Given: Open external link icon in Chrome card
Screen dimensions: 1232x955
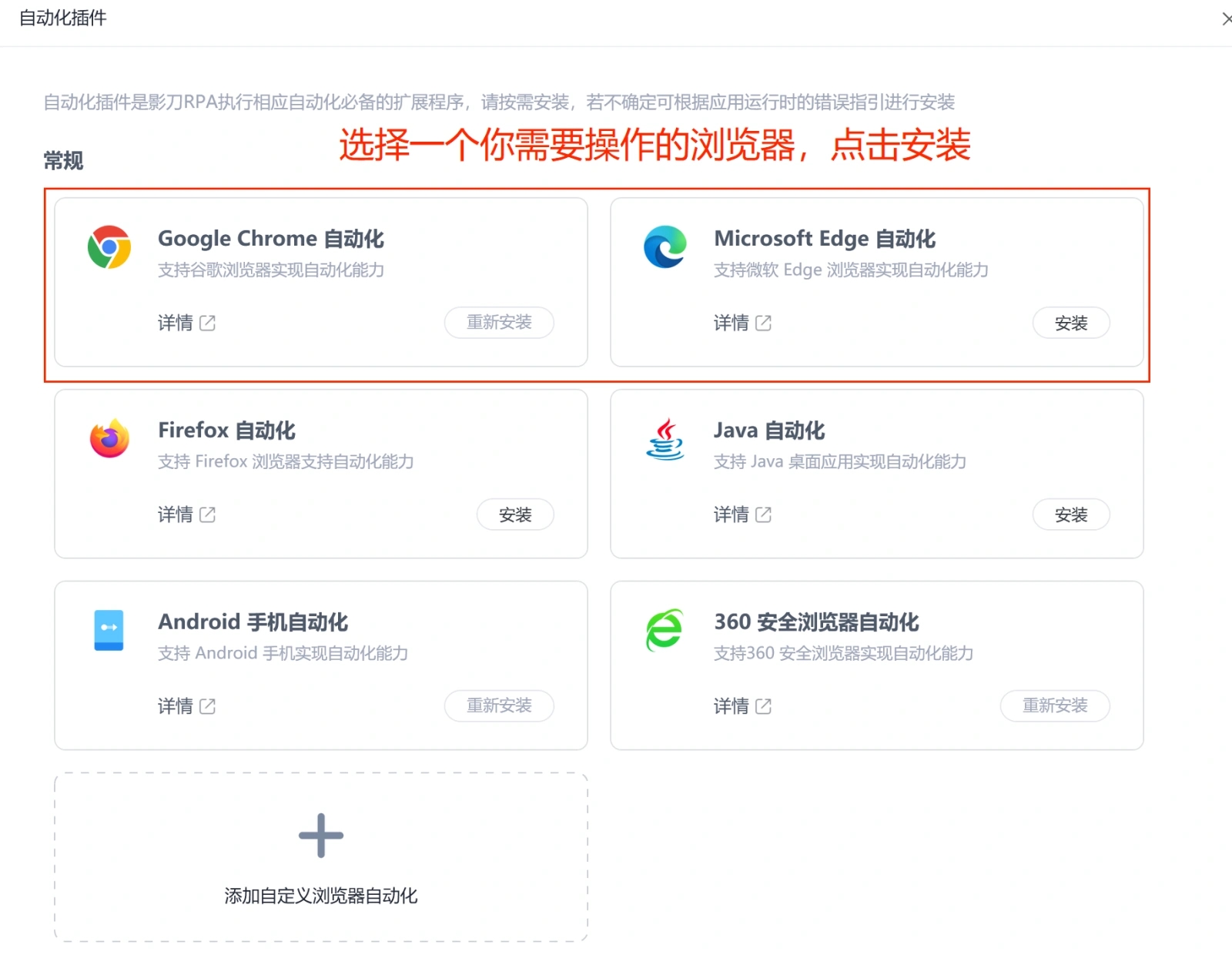Looking at the screenshot, I should 207,323.
